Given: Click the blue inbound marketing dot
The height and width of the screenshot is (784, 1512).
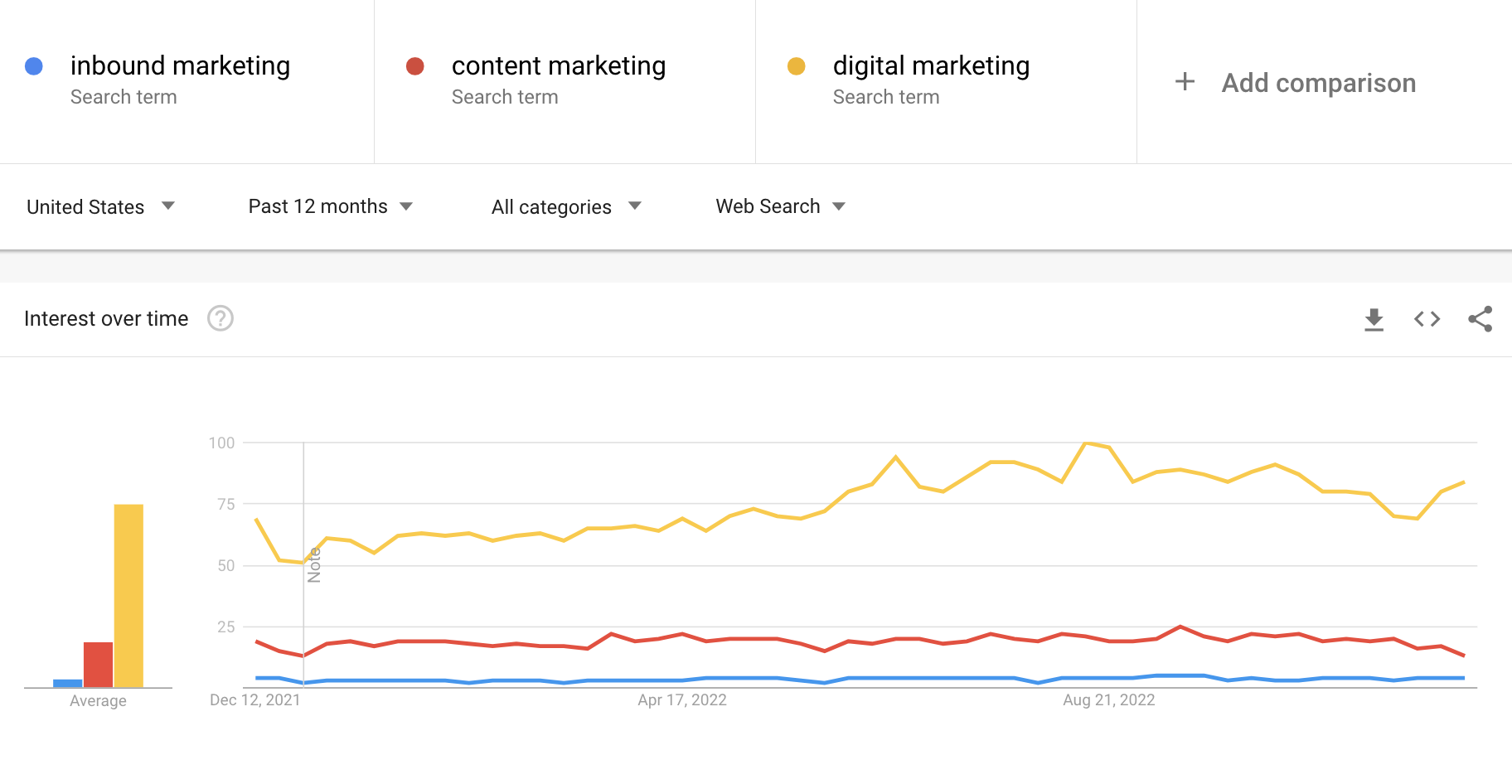Looking at the screenshot, I should [x=34, y=66].
